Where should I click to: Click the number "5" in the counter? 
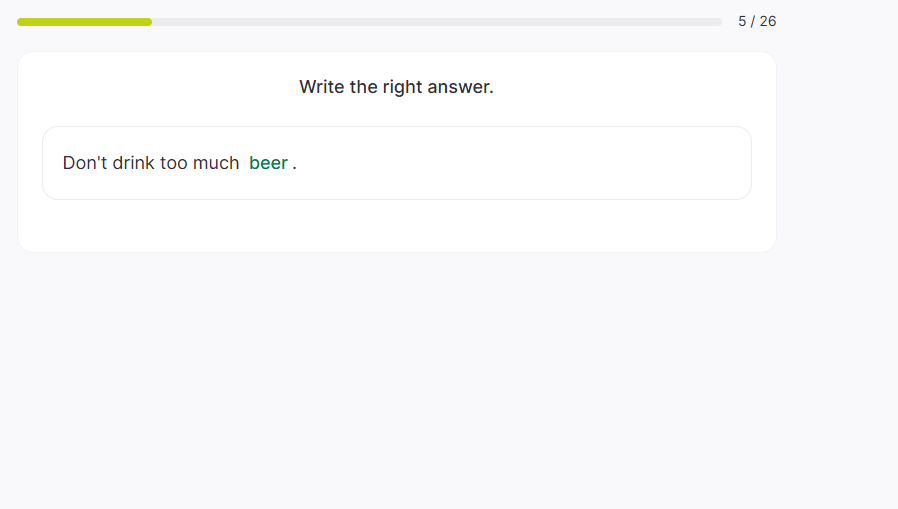pos(742,21)
